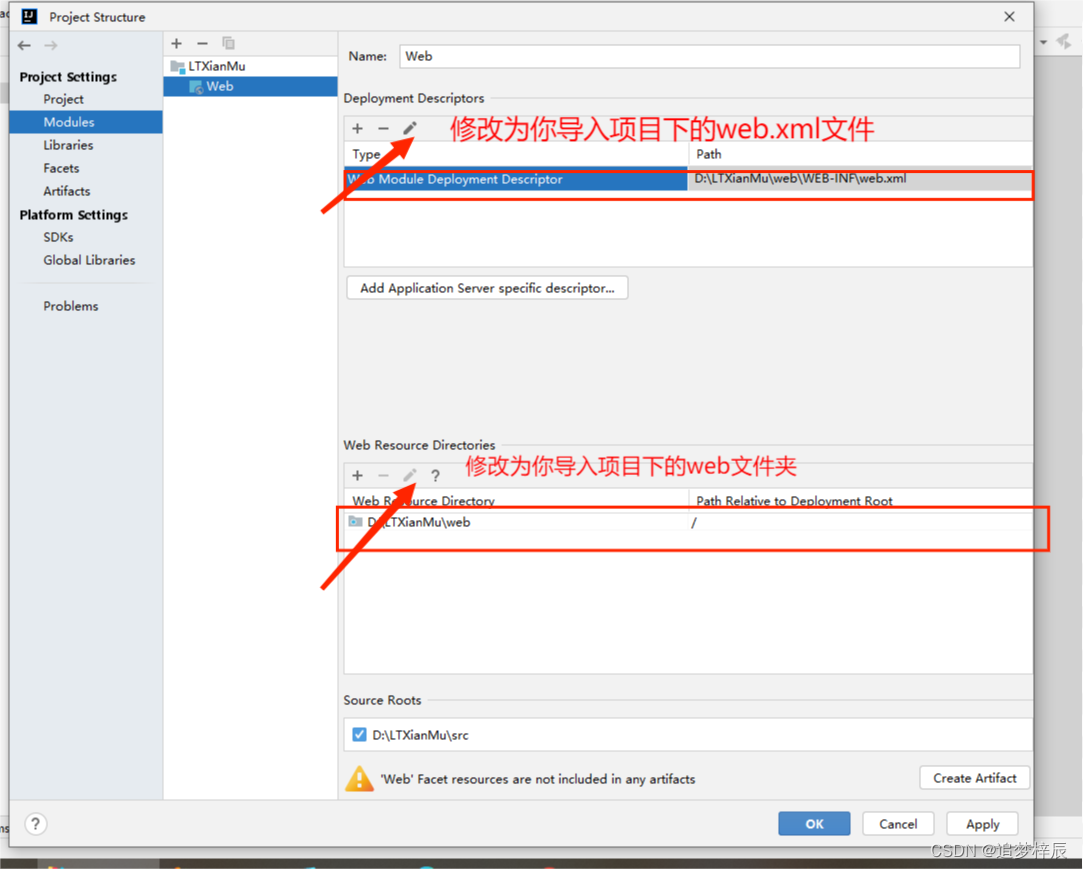This screenshot has height=869, width=1083.
Task: Go forward with the right arrow icon
Action: pyautogui.click(x=50, y=46)
